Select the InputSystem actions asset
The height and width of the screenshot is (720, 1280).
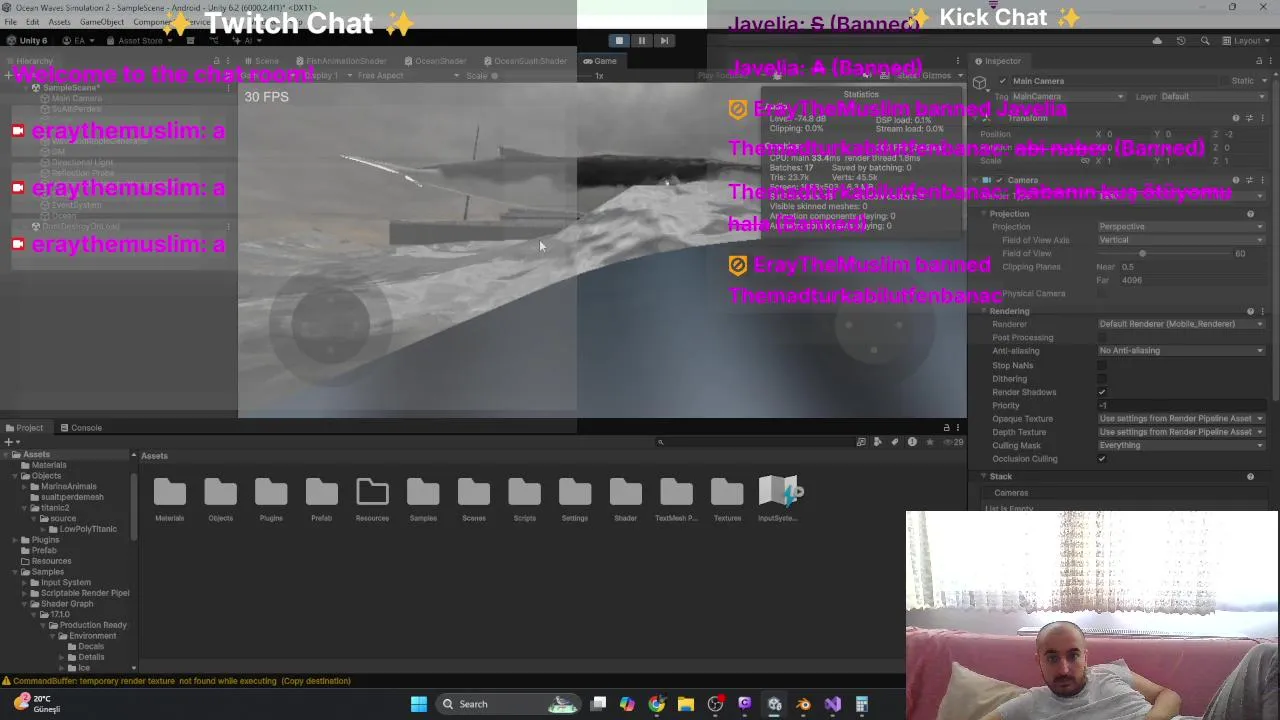(x=778, y=492)
